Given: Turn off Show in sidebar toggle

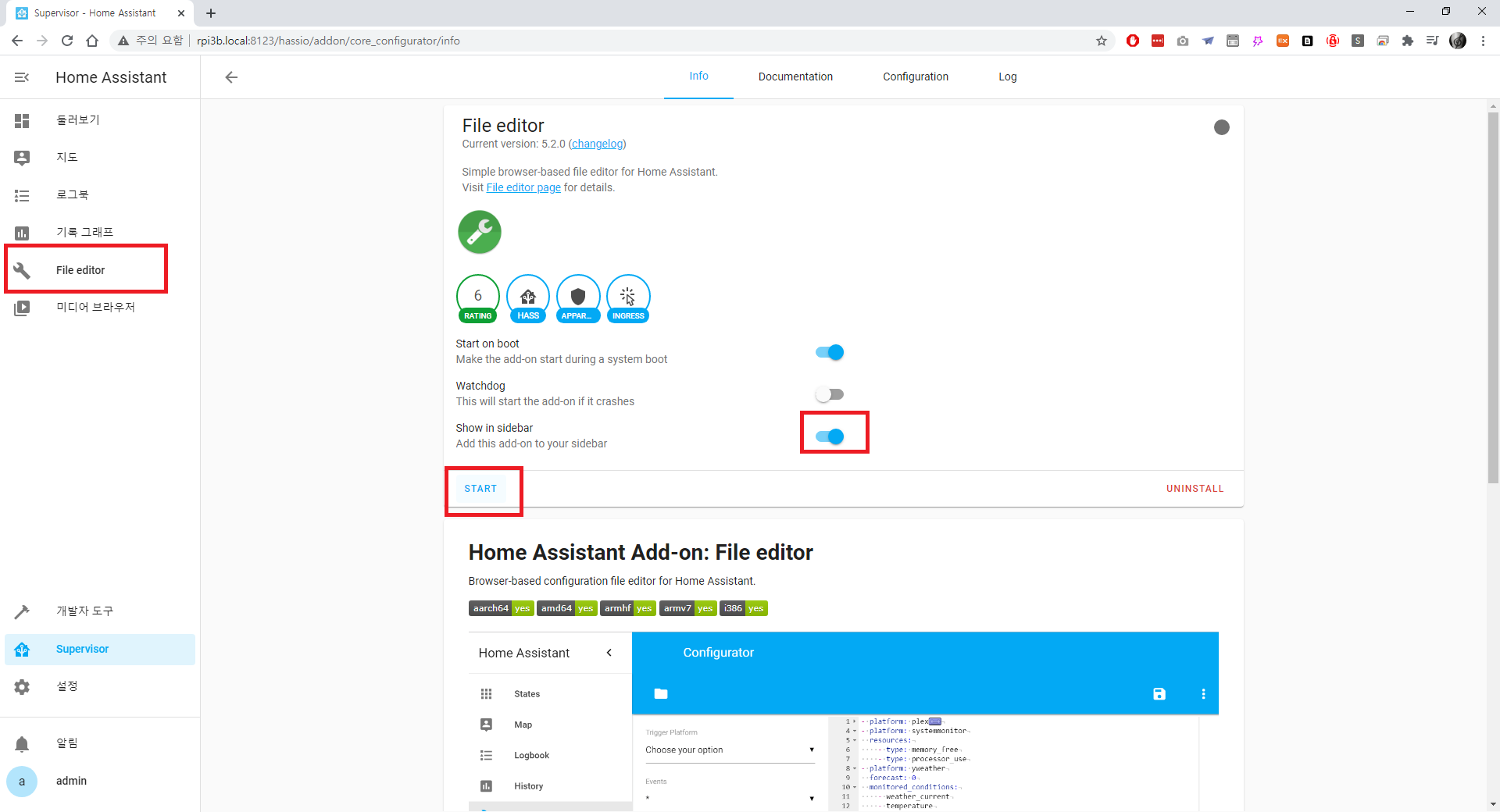Looking at the screenshot, I should (x=830, y=436).
